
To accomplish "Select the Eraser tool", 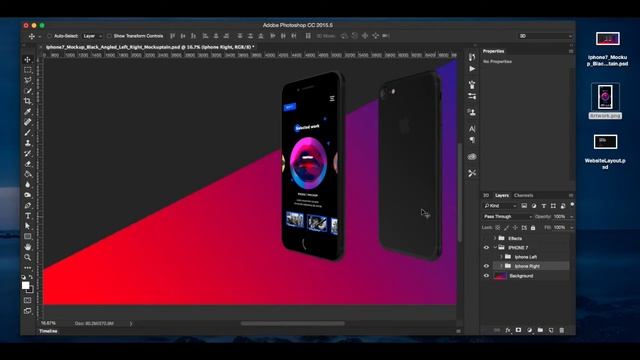I will pyautogui.click(x=28, y=164).
